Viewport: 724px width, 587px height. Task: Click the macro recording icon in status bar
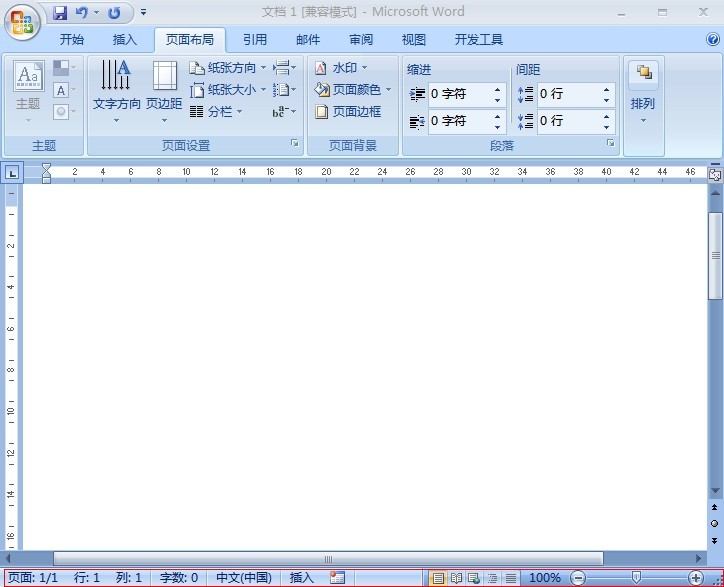click(338, 578)
